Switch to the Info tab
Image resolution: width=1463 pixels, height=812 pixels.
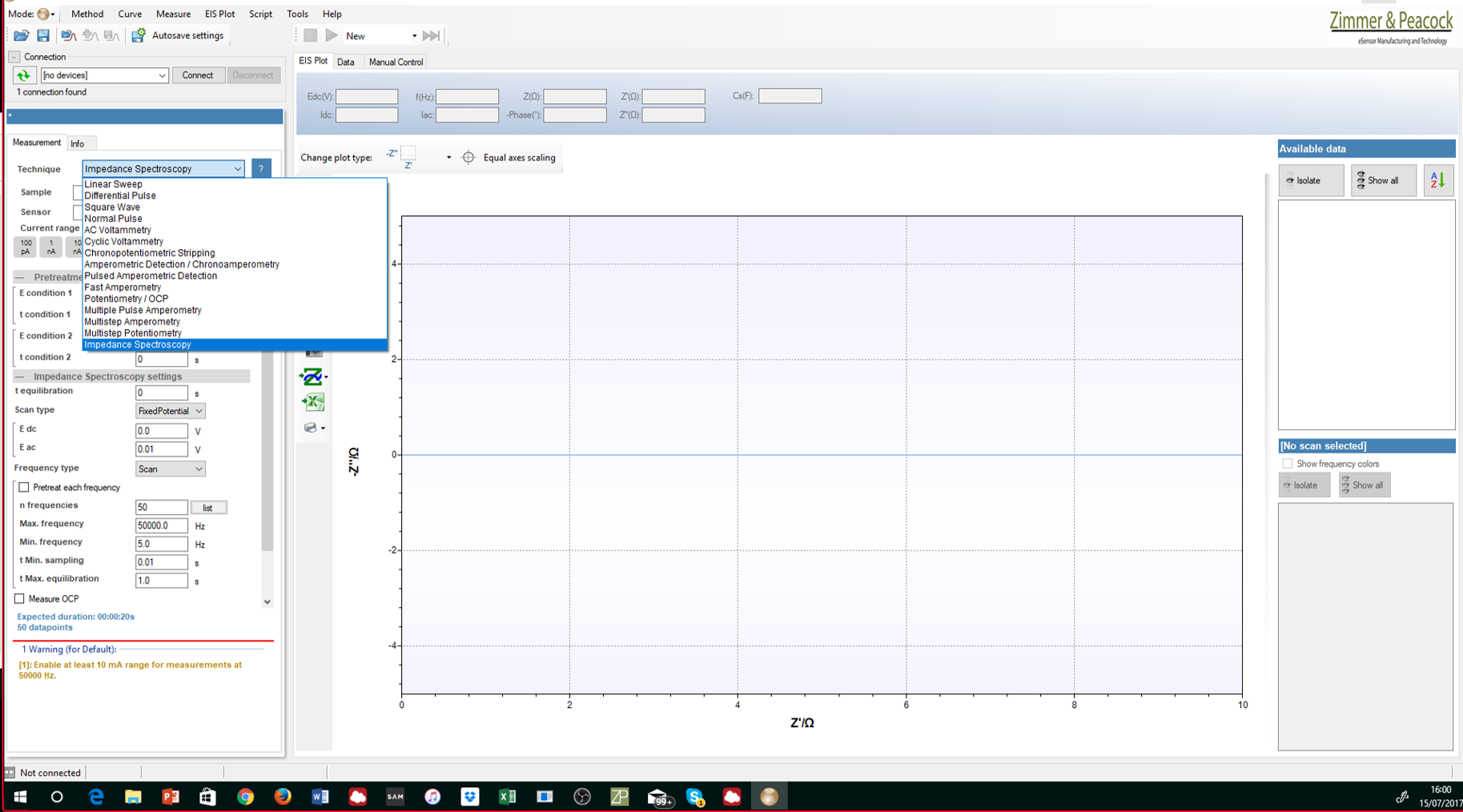pos(78,143)
